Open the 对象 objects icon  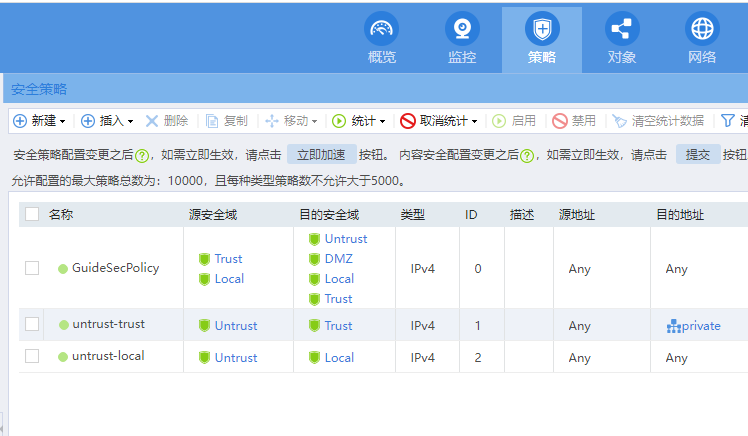621,29
